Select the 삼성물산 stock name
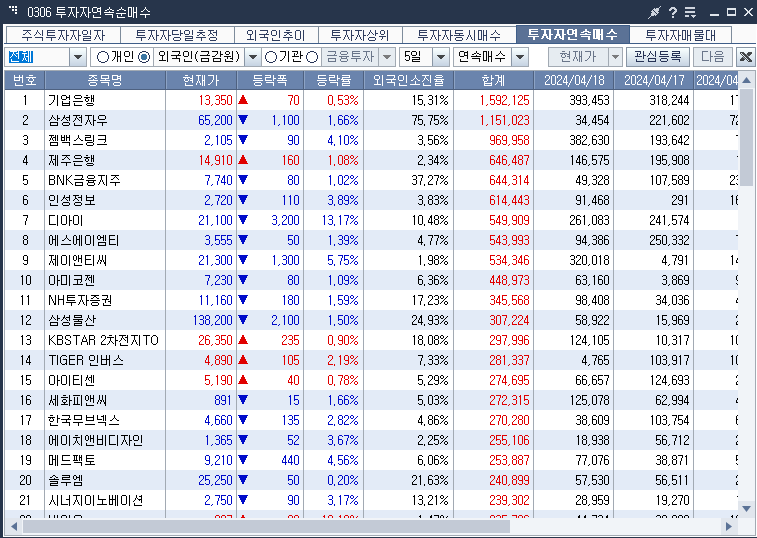The image size is (757, 538). point(72,320)
